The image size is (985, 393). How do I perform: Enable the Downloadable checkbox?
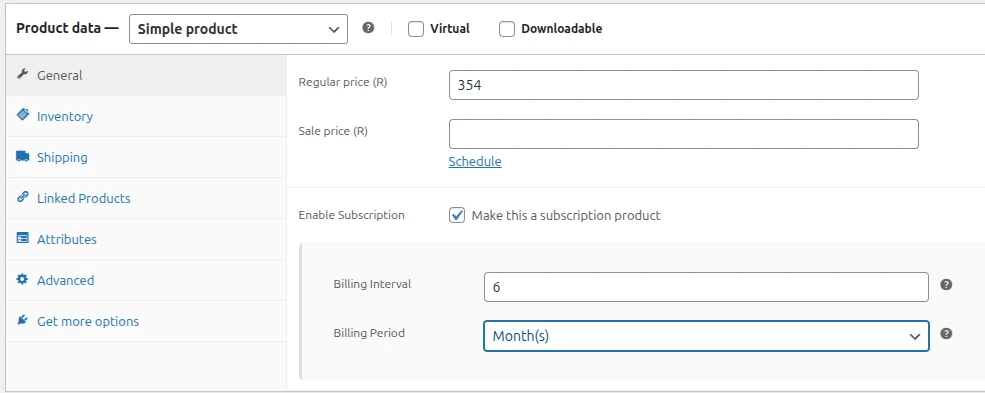(x=507, y=29)
